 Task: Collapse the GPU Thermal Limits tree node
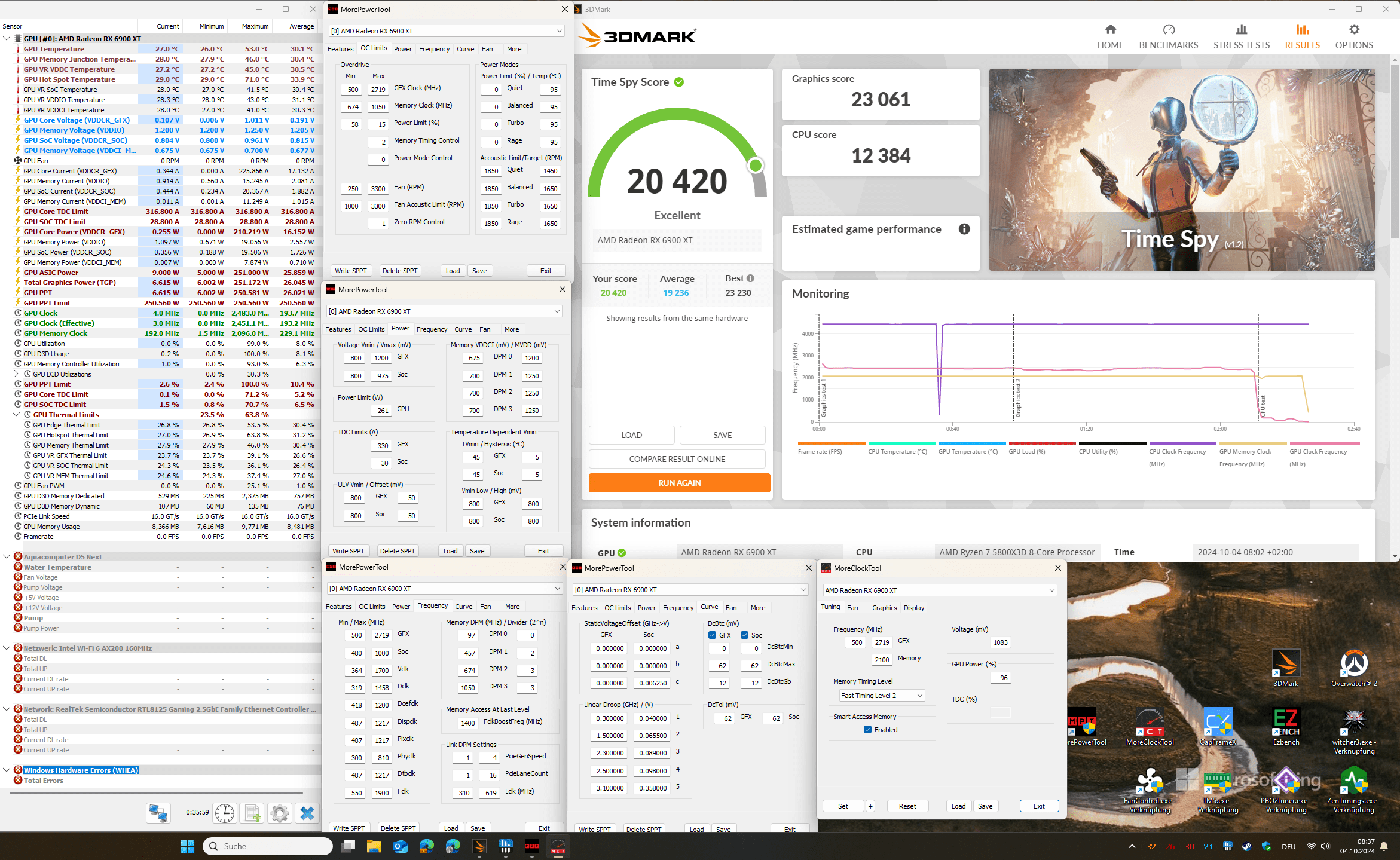tap(17, 414)
